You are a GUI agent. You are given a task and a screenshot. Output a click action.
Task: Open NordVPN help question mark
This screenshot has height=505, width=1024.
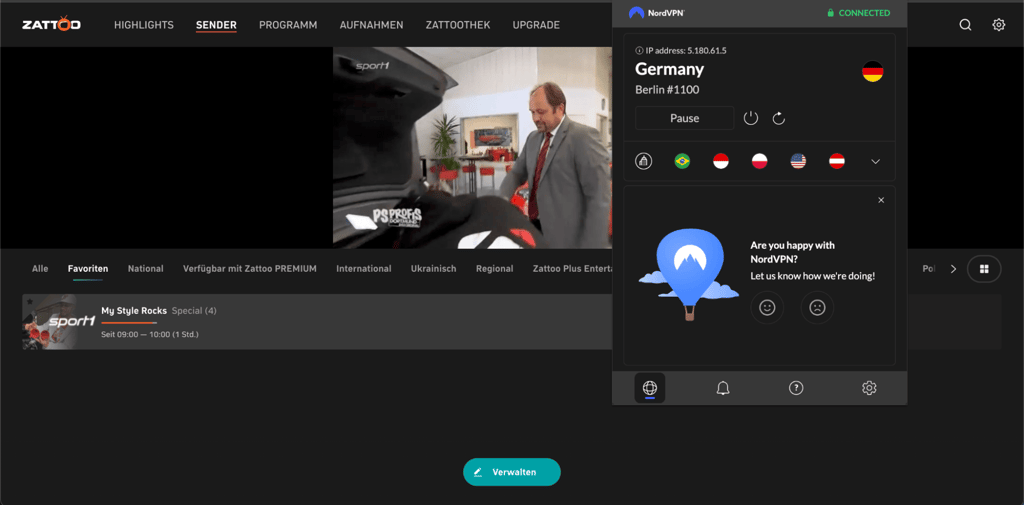pyautogui.click(x=795, y=388)
